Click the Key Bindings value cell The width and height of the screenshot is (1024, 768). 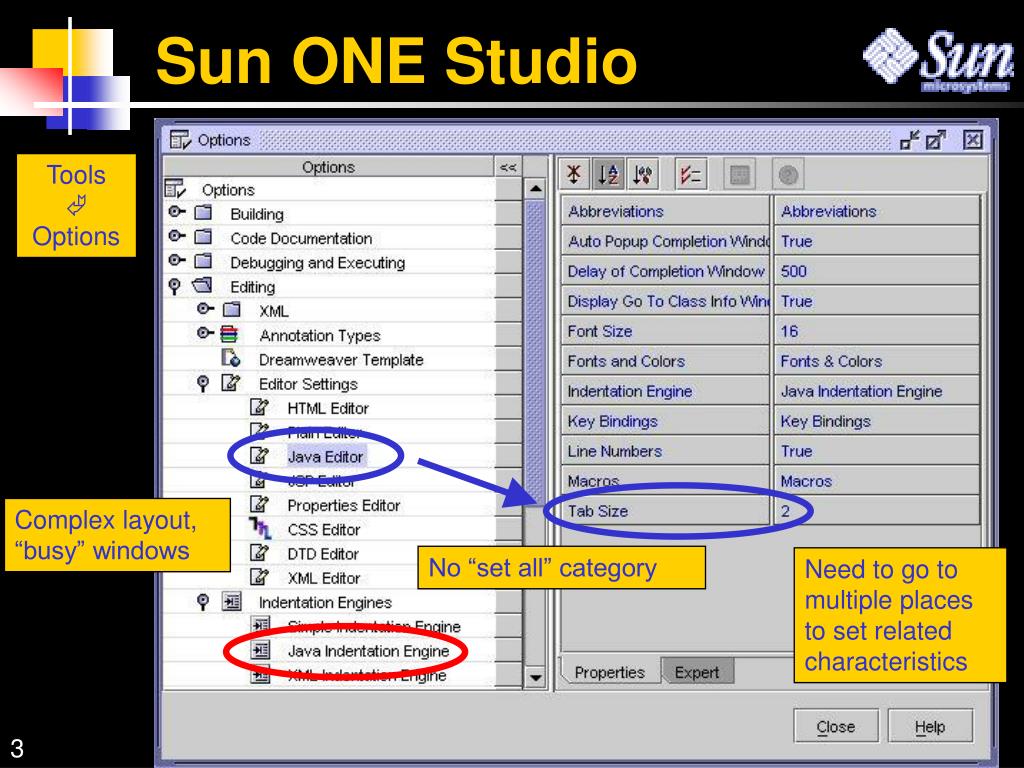pyautogui.click(x=876, y=421)
